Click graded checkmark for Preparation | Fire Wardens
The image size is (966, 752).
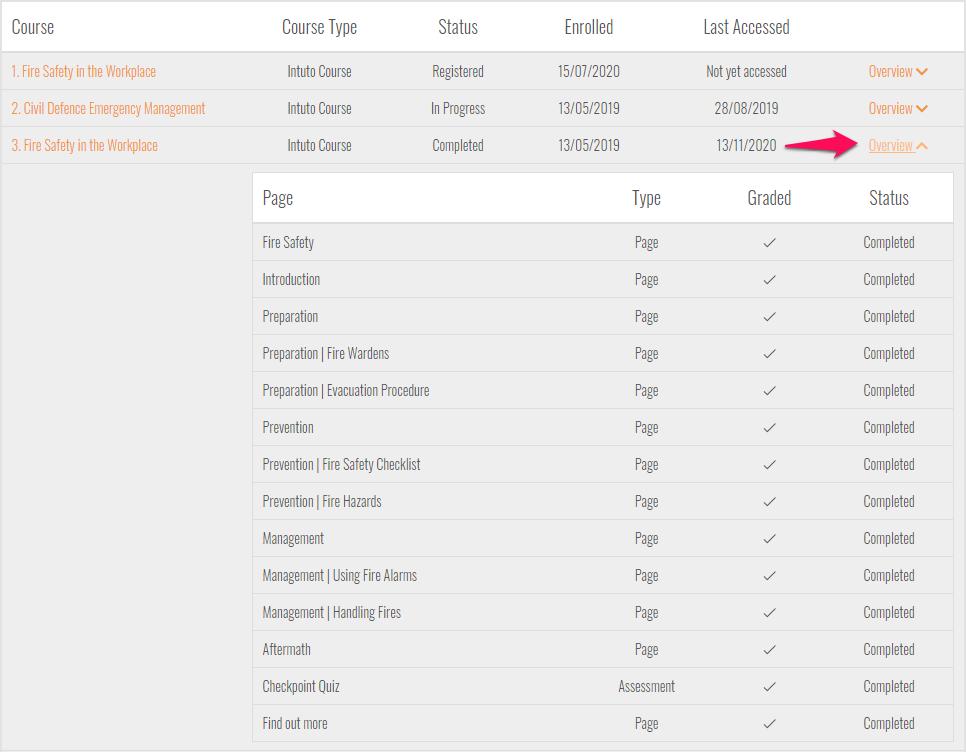point(769,354)
